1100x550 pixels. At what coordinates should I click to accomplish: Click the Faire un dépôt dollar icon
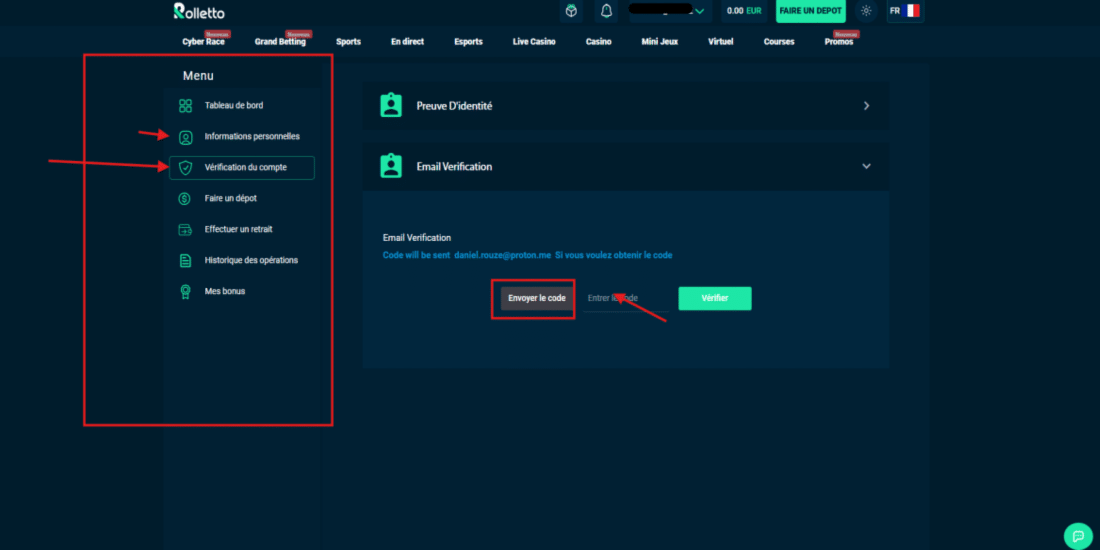click(185, 199)
